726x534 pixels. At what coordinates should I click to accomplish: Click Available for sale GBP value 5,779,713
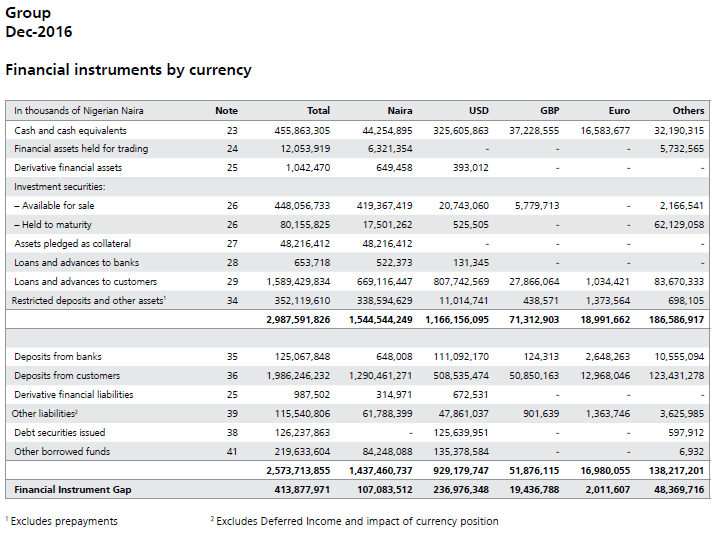pos(537,206)
